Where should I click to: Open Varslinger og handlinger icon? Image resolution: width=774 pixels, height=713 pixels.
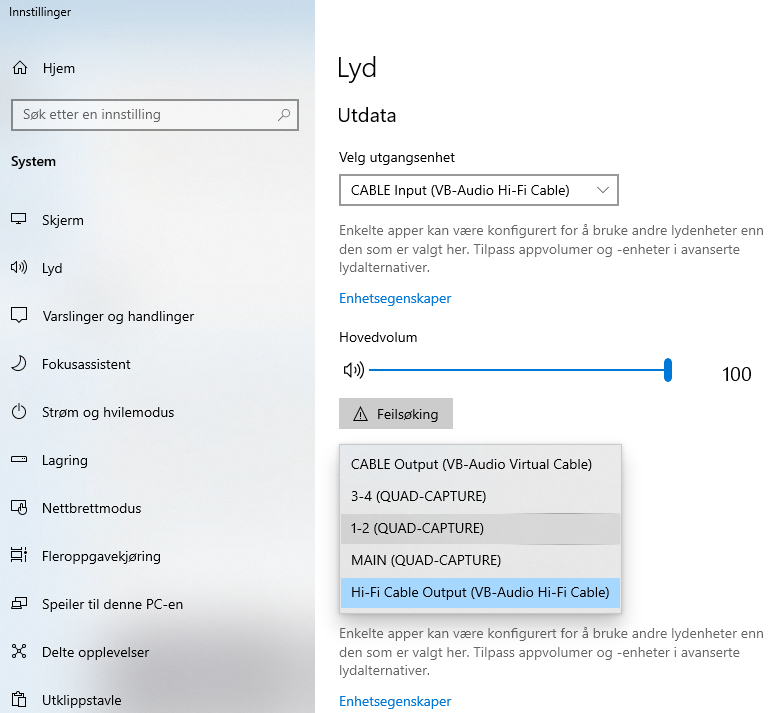19,316
